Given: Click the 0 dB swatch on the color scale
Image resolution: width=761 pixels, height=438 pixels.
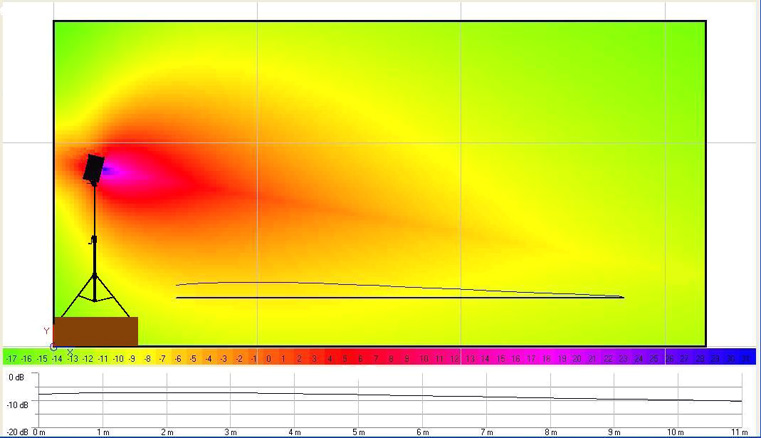Looking at the screenshot, I should tap(269, 358).
